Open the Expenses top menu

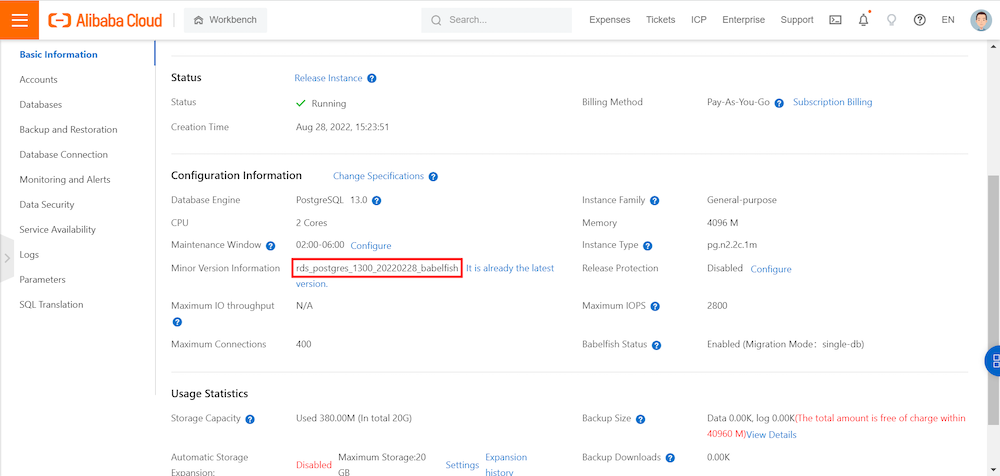(610, 20)
